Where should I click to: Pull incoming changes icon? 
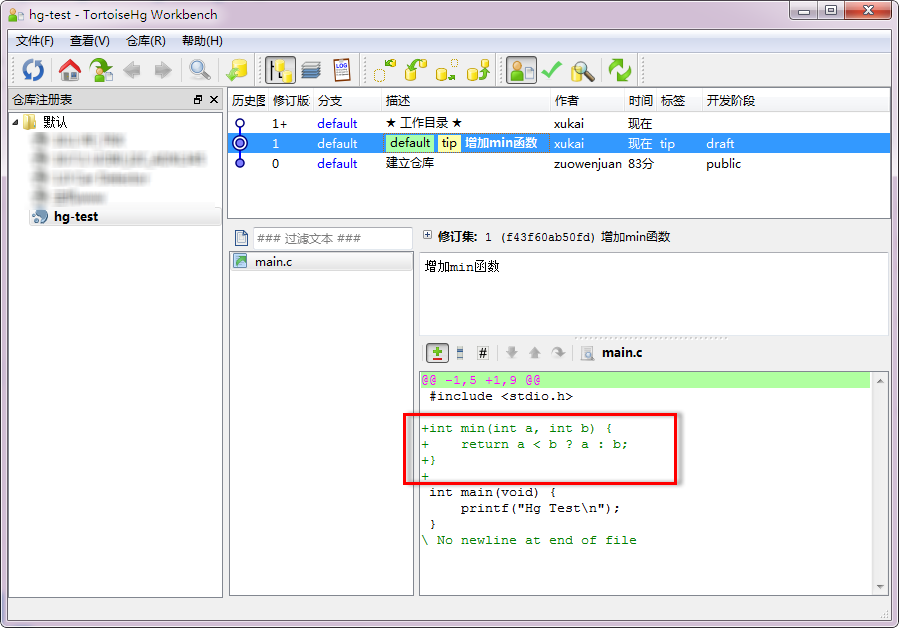[x=416, y=70]
